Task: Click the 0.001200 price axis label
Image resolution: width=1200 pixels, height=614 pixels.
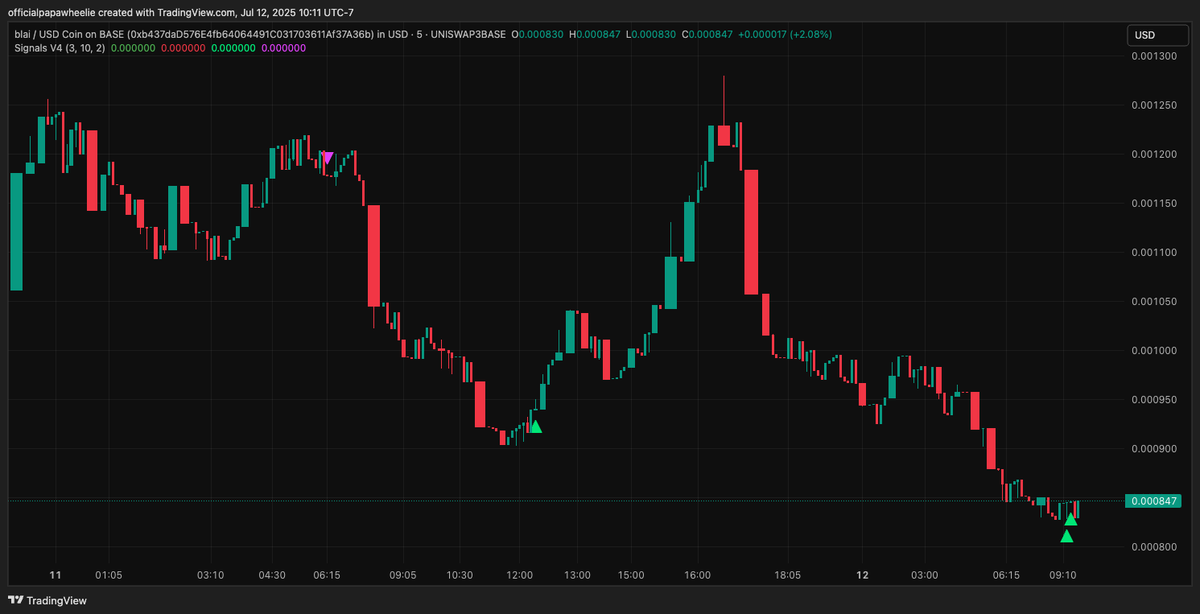Action: pos(1153,154)
